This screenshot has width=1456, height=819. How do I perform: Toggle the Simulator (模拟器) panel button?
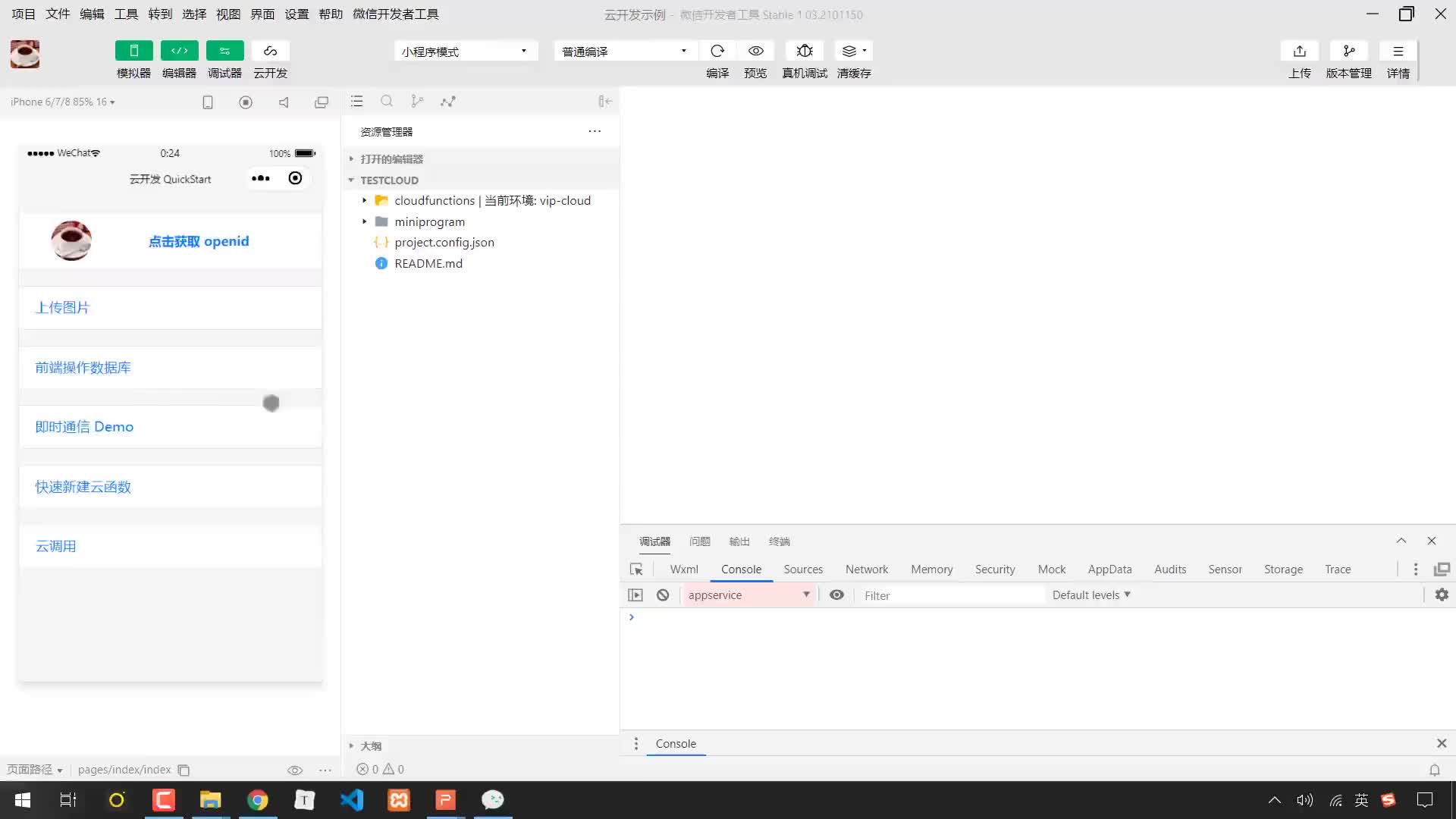coord(133,51)
